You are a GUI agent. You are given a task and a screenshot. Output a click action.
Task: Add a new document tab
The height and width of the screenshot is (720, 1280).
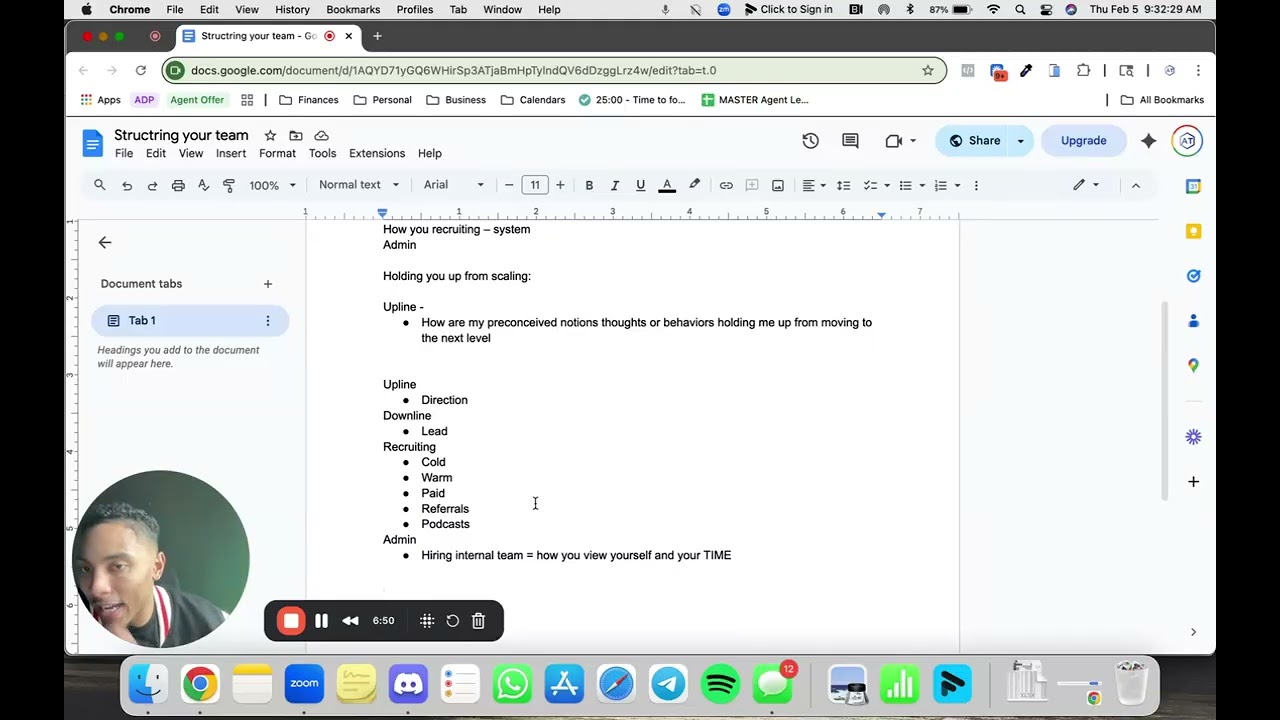268,284
